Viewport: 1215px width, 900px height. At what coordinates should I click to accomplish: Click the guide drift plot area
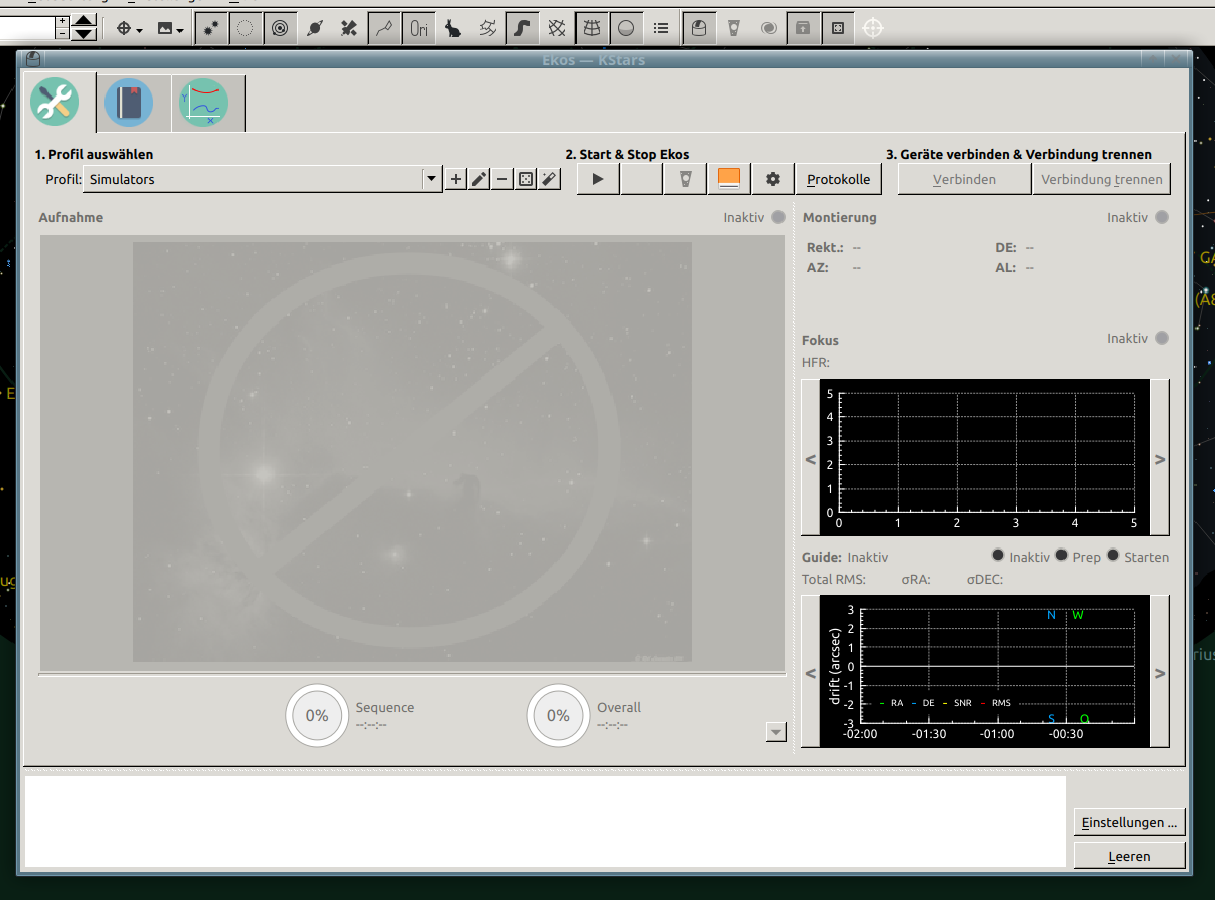985,671
